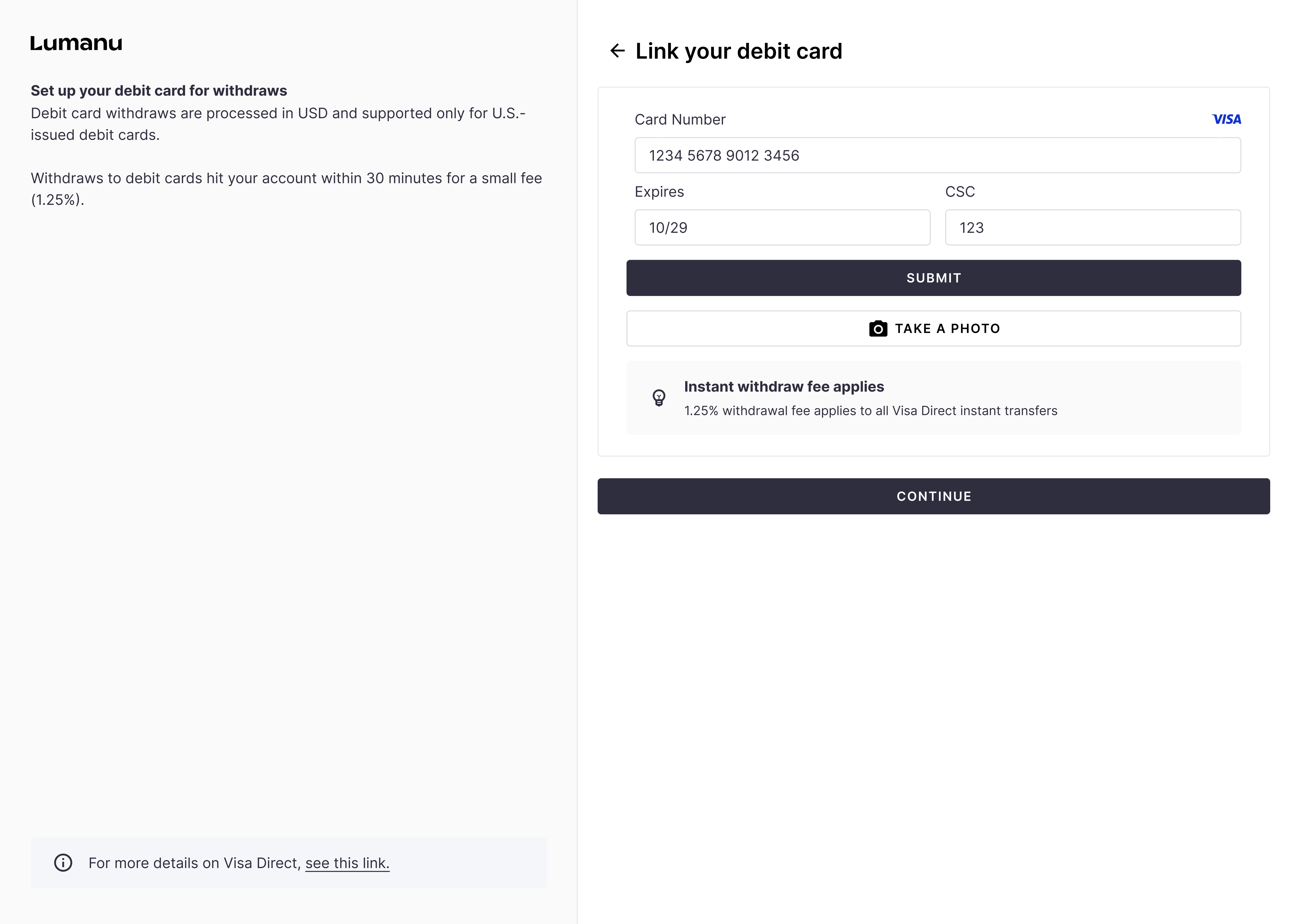Click the info circle icon at bottom
1300x924 pixels.
[63, 863]
